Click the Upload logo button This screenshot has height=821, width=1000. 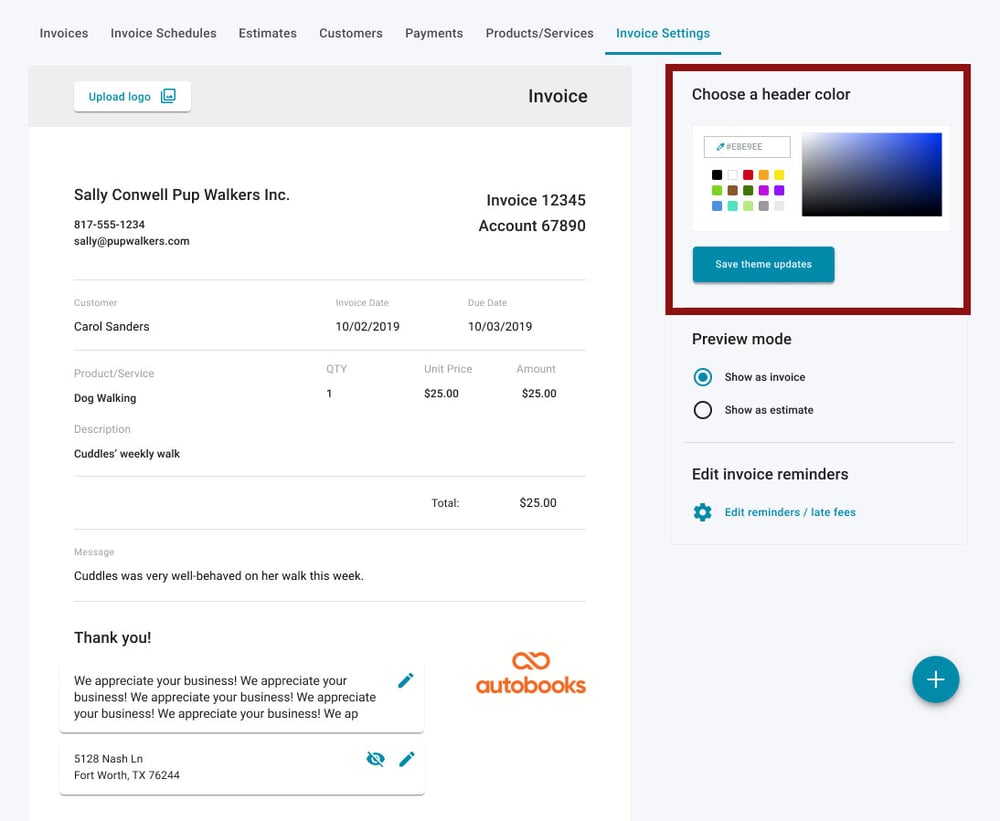pos(132,96)
